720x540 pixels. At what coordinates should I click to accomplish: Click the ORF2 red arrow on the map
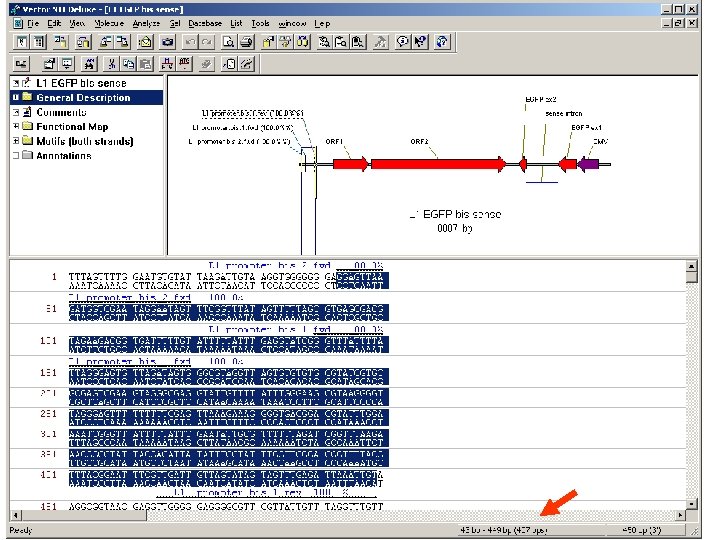[x=438, y=164]
